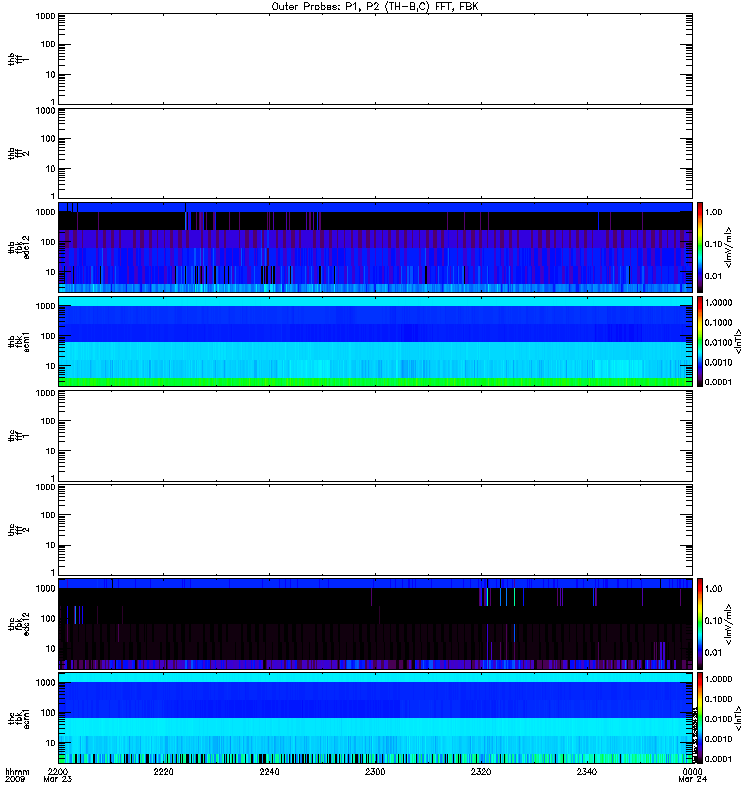Click the thb fbk scm1 color bar
Viewport: 750px width, 800px height.
(700, 341)
